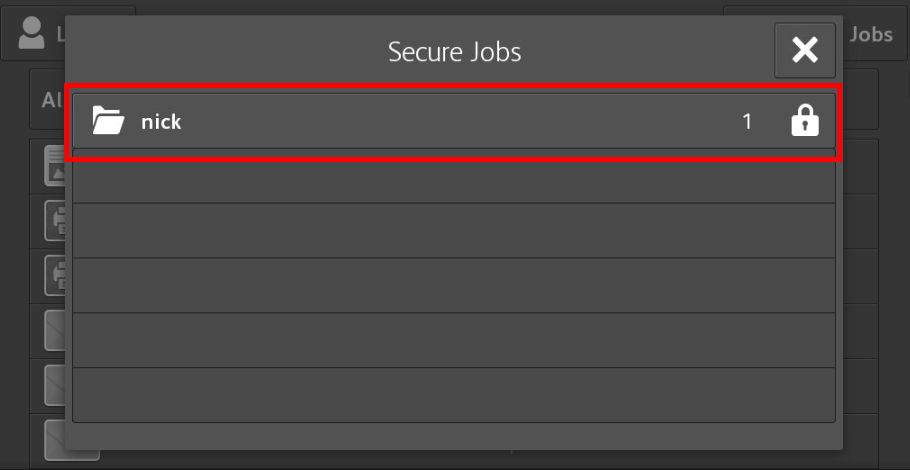The image size is (910, 470).
Task: Select the second envelope job icon
Action: (55, 385)
